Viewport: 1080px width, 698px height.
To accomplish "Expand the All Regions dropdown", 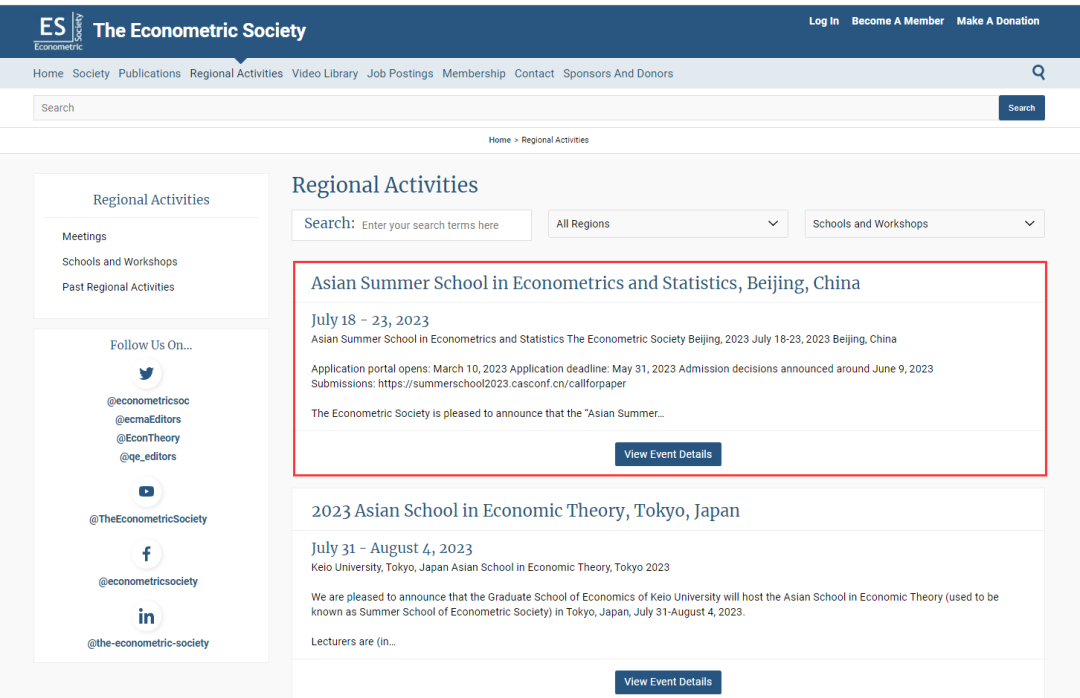I will (x=667, y=224).
